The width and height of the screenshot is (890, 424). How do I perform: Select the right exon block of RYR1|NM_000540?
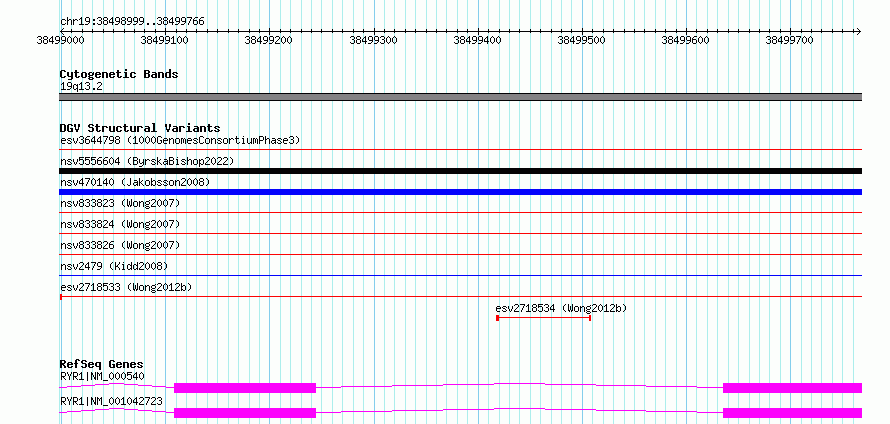point(792,388)
